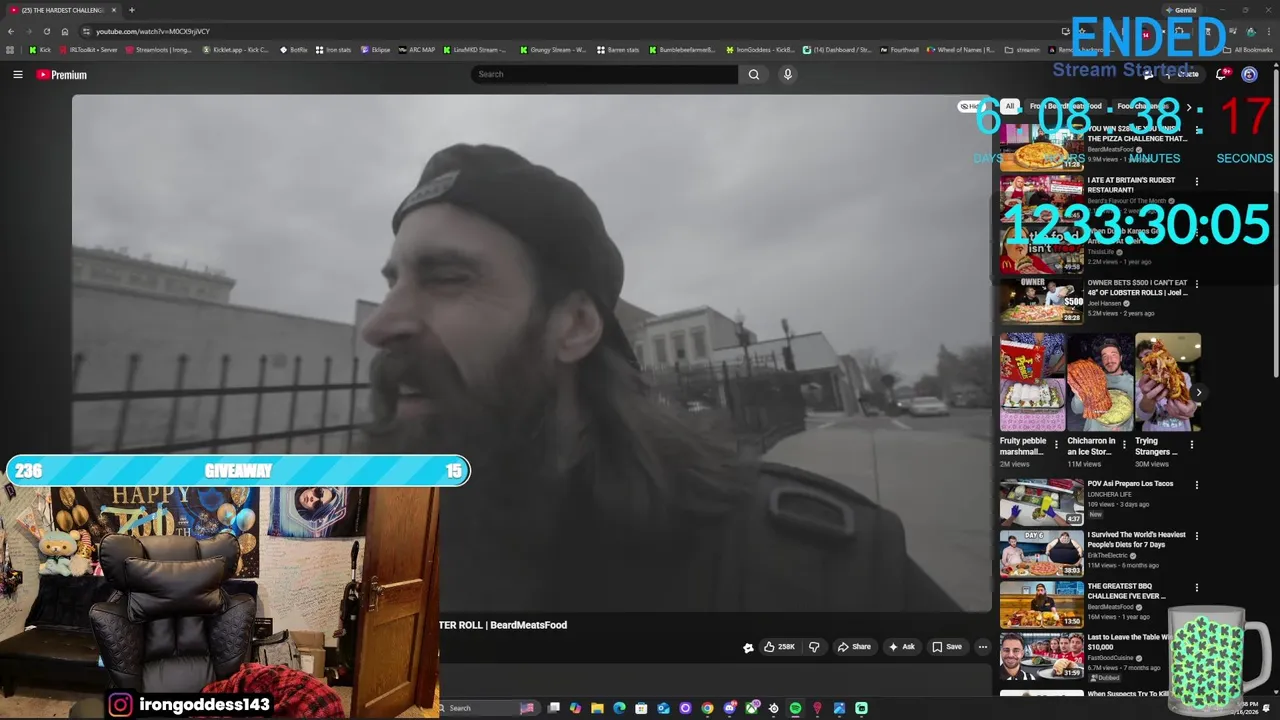
Task: Open the Wheel of Names bookmark
Action: pos(961,50)
